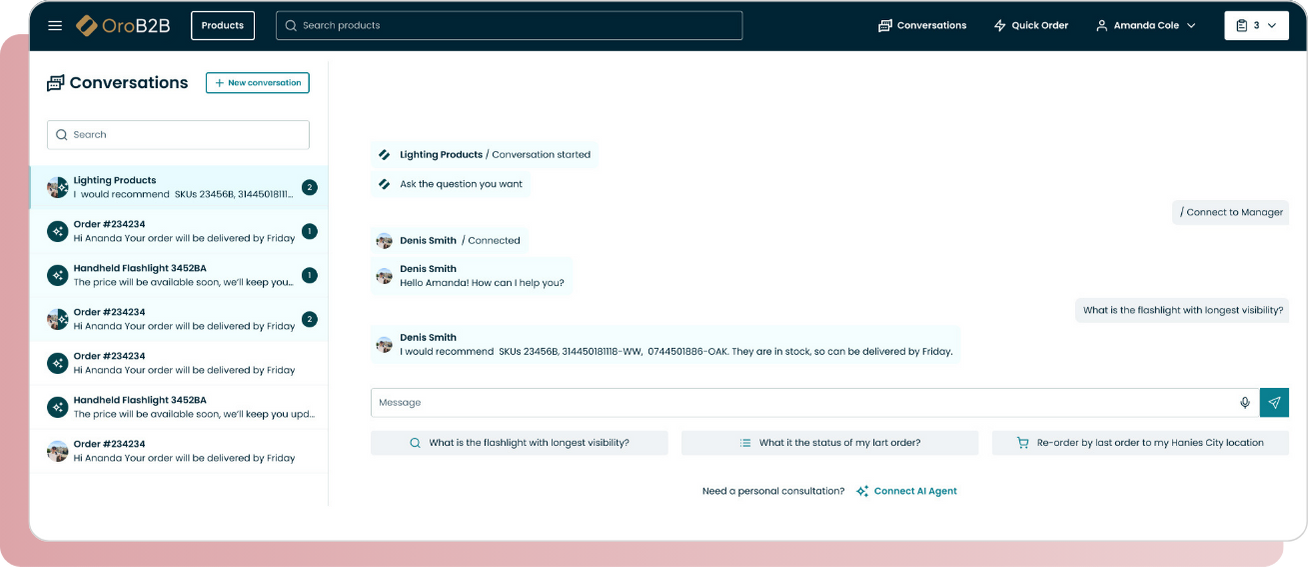Viewport: 1309px width, 567px height.
Task: Select the Lighting Products conversation
Action: coord(179,187)
